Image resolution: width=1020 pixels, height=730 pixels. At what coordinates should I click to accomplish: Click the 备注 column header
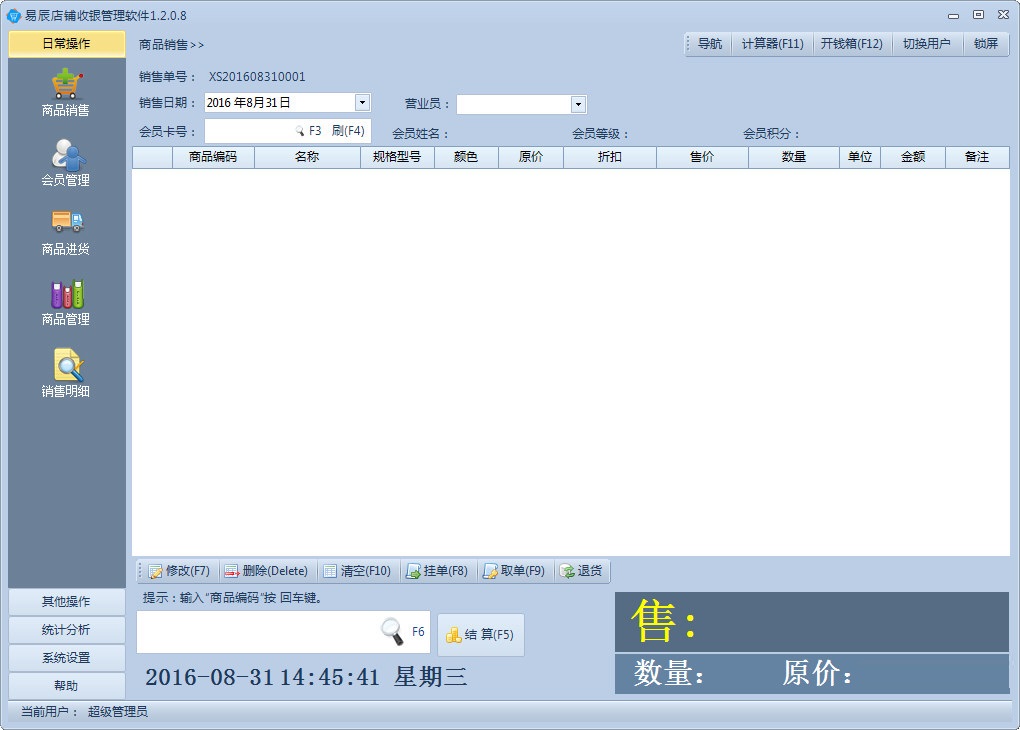pyautogui.click(x=977, y=157)
